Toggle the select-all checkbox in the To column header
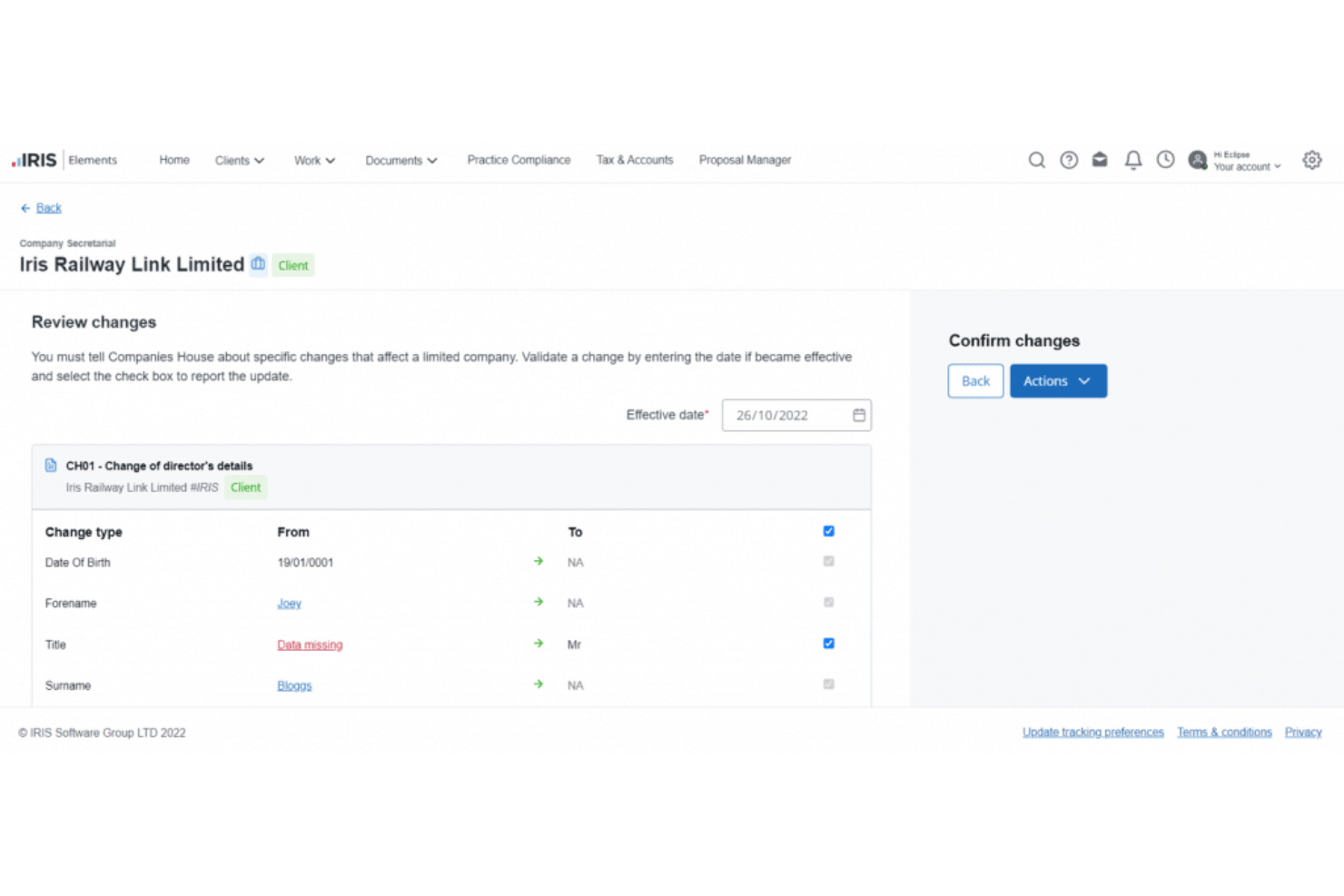The height and width of the screenshot is (896, 1344). [827, 531]
